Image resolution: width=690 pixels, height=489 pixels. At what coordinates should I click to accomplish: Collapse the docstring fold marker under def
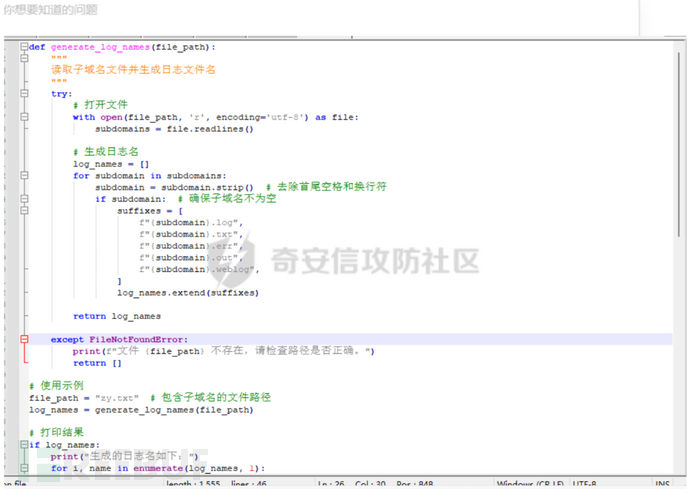coord(24,59)
